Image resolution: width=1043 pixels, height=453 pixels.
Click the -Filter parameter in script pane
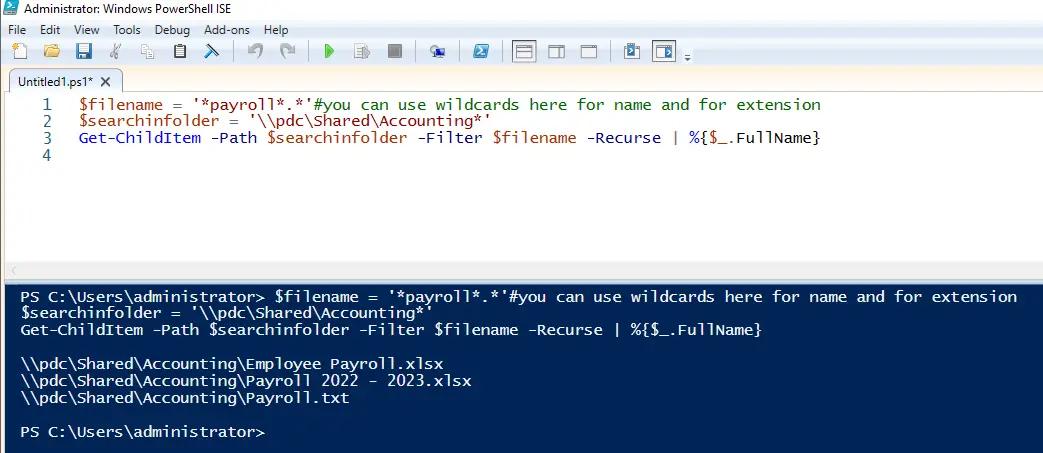[450, 138]
